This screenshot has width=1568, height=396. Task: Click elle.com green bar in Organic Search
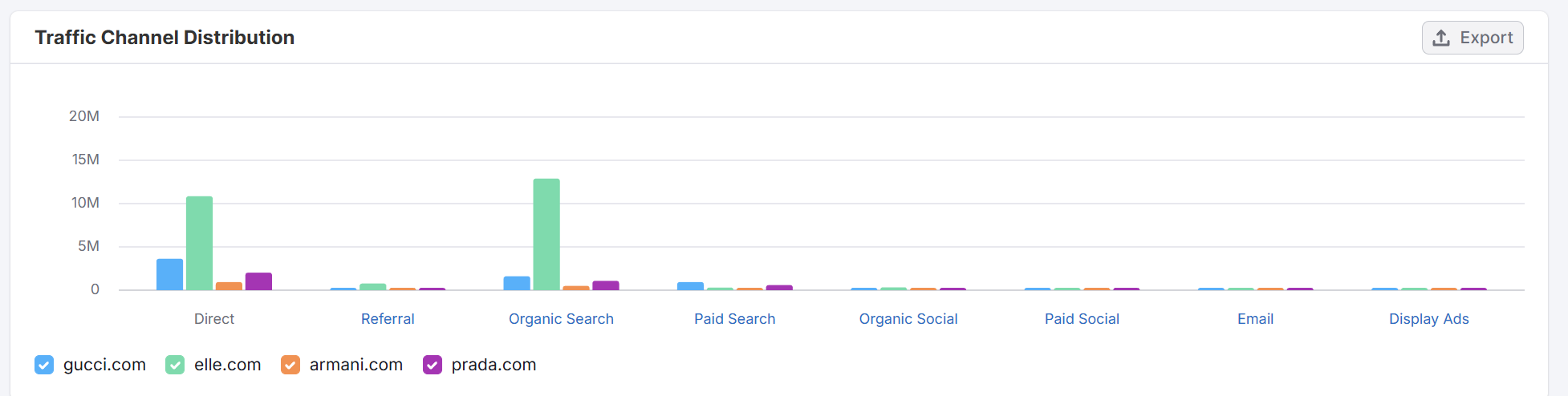point(546,234)
